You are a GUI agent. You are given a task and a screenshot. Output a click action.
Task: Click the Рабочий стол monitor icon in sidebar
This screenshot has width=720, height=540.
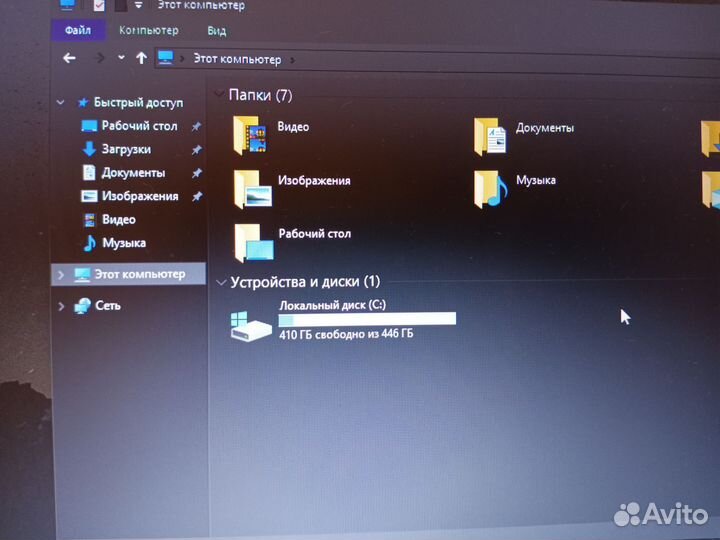click(x=89, y=126)
